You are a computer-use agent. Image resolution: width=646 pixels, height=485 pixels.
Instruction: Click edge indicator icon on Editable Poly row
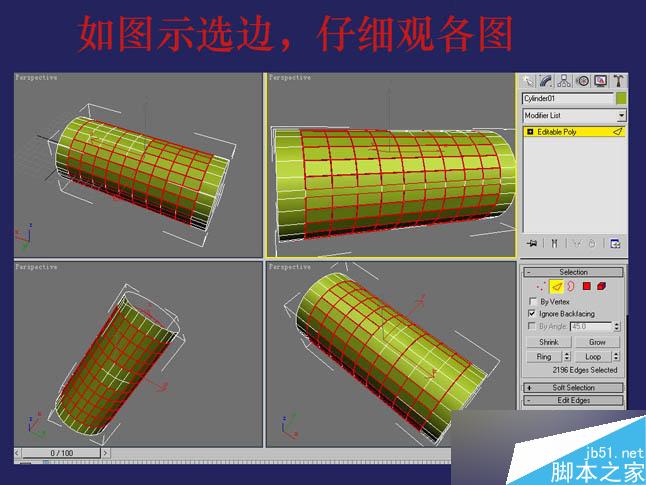617,132
